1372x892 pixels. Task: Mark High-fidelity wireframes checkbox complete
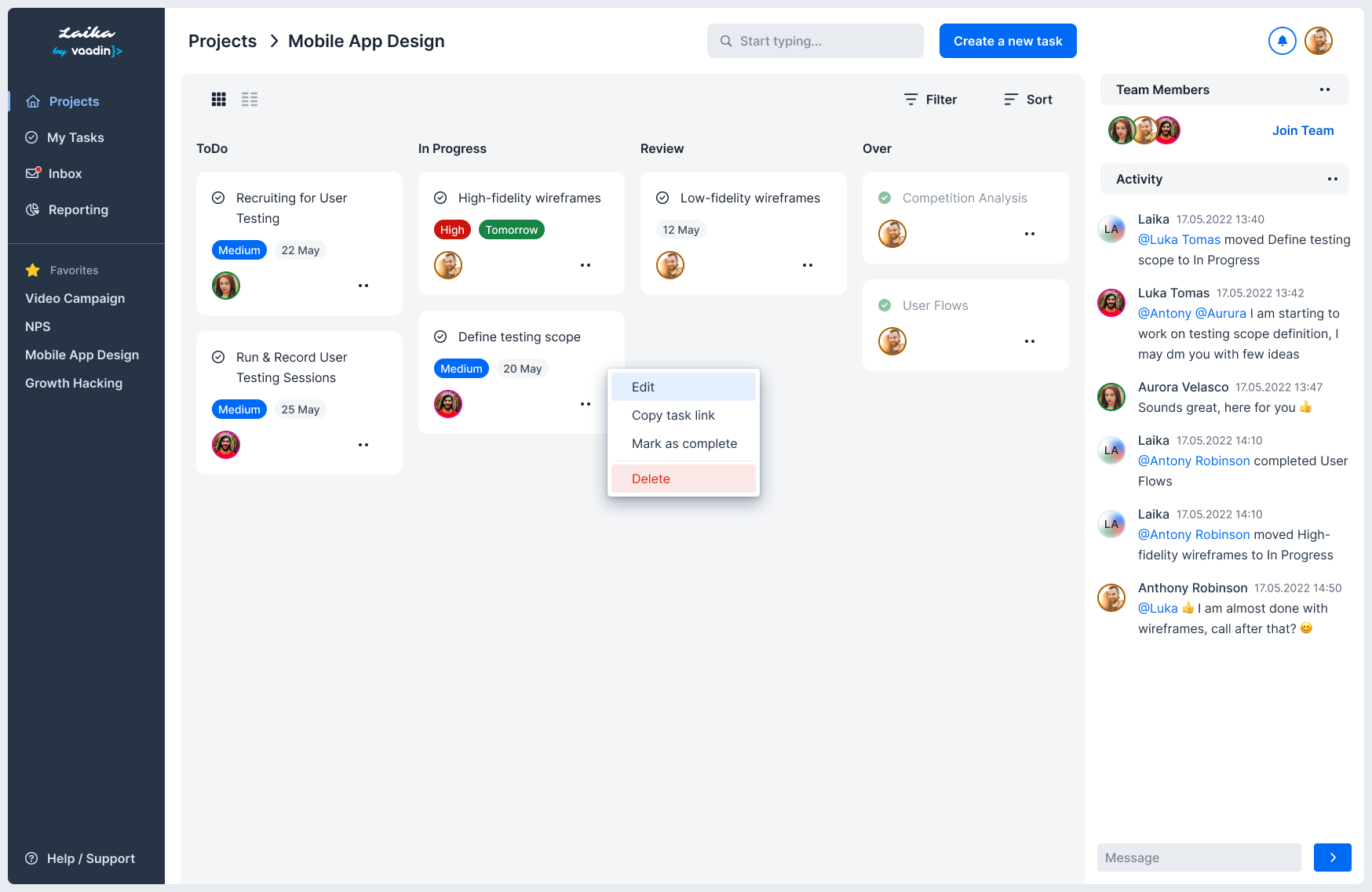tap(440, 198)
